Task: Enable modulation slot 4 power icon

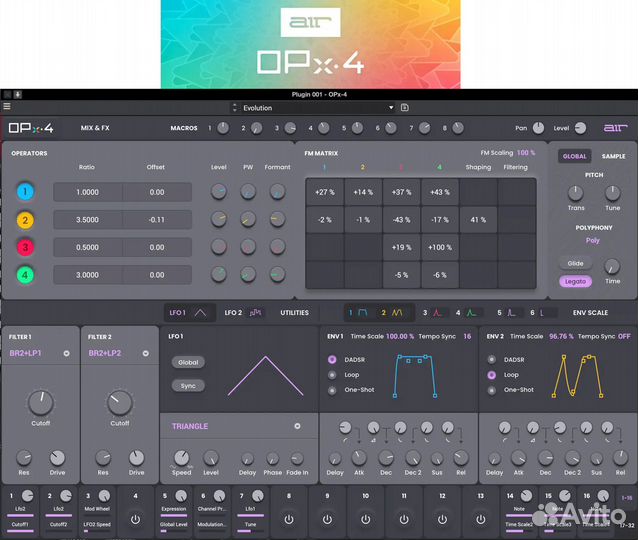Action: [135, 520]
